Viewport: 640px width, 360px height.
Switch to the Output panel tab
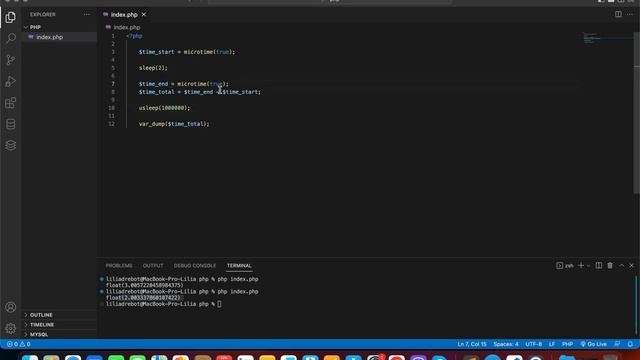click(153, 266)
